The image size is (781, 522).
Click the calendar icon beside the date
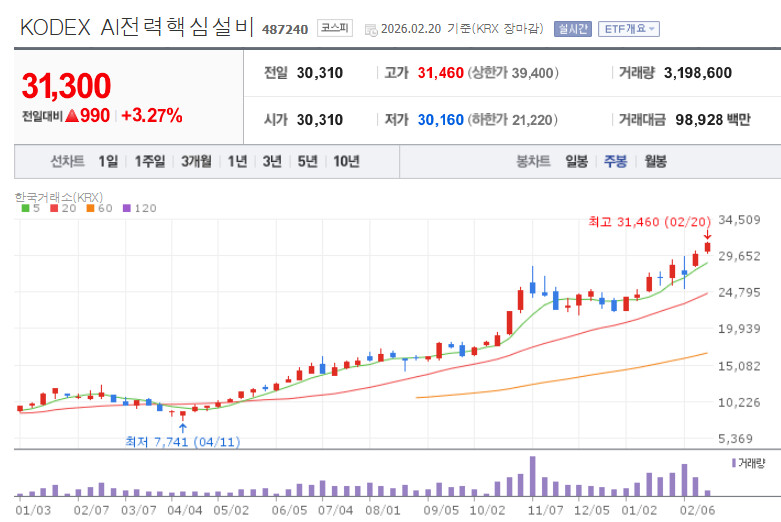pos(371,30)
